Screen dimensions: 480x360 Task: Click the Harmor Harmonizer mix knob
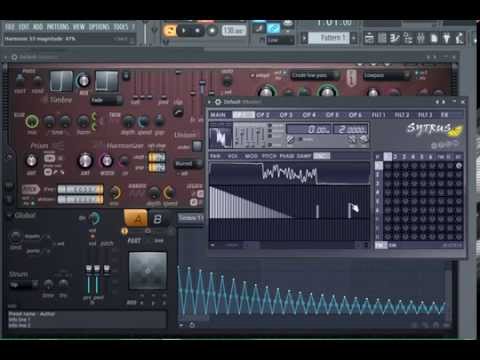(85, 161)
